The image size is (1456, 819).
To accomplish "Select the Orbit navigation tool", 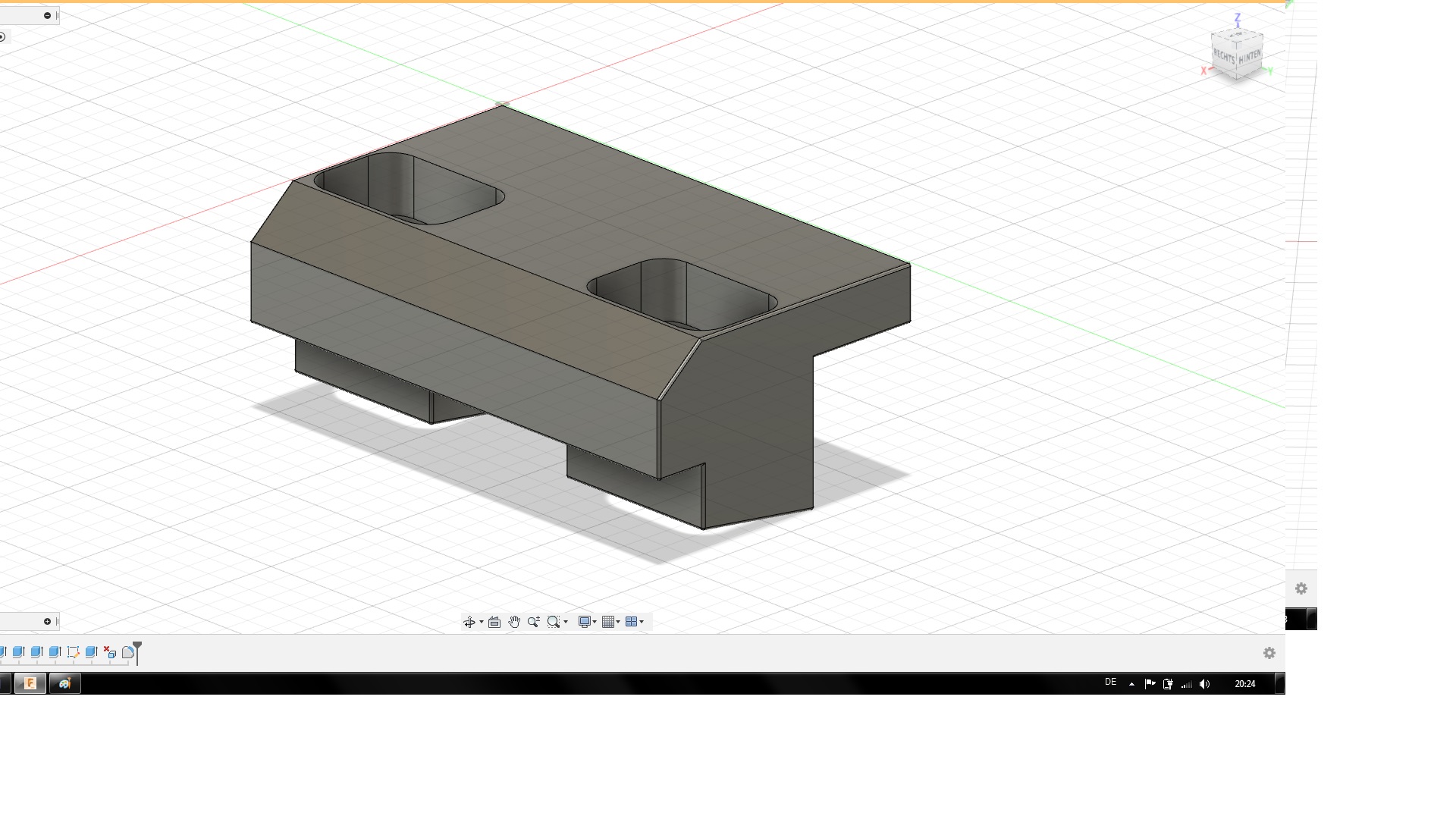I will coord(469,623).
